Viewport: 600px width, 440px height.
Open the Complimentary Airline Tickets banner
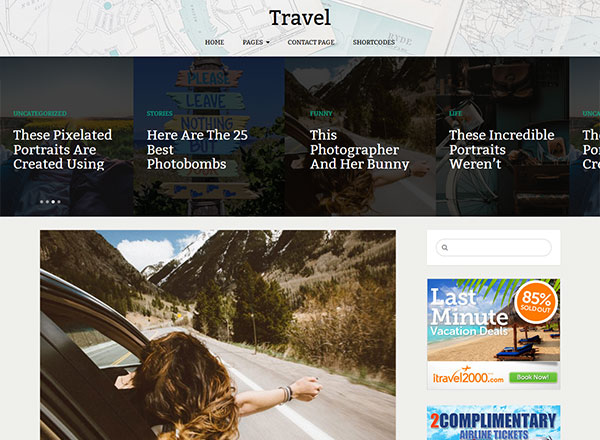tap(494, 423)
